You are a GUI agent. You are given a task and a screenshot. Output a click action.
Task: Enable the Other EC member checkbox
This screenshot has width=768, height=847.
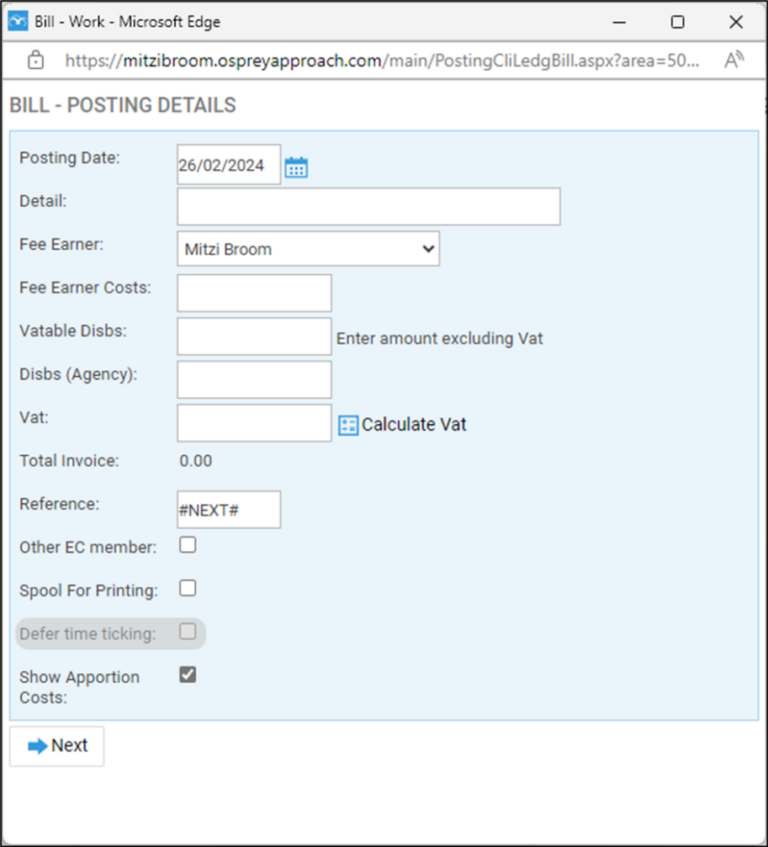(x=187, y=544)
